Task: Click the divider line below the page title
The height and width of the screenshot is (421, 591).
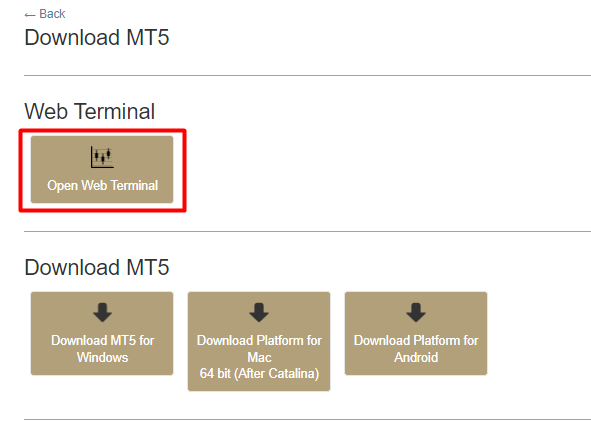Action: 308,75
